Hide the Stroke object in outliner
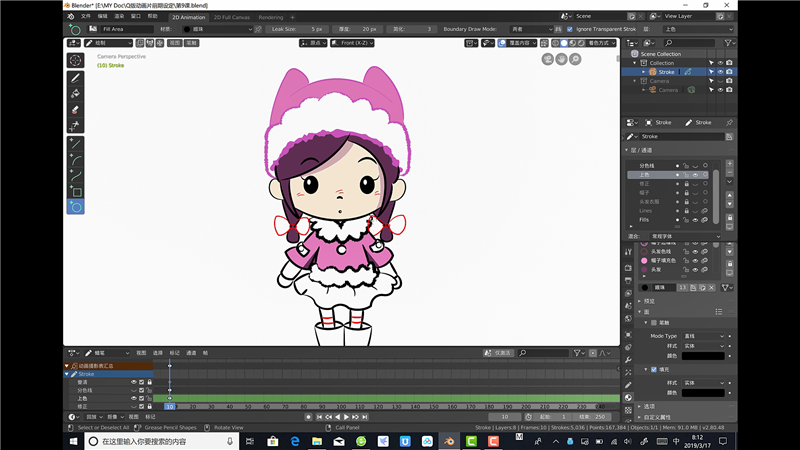The width and height of the screenshot is (800, 450). click(720, 72)
